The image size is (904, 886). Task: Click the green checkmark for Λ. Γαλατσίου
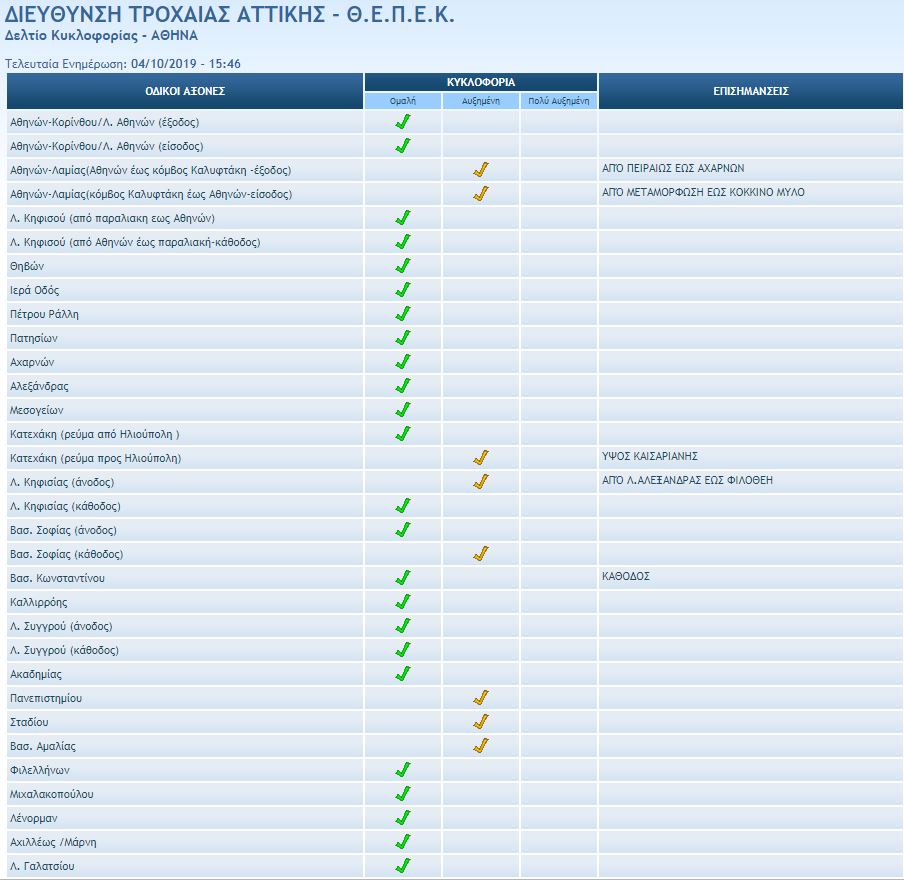tap(403, 866)
